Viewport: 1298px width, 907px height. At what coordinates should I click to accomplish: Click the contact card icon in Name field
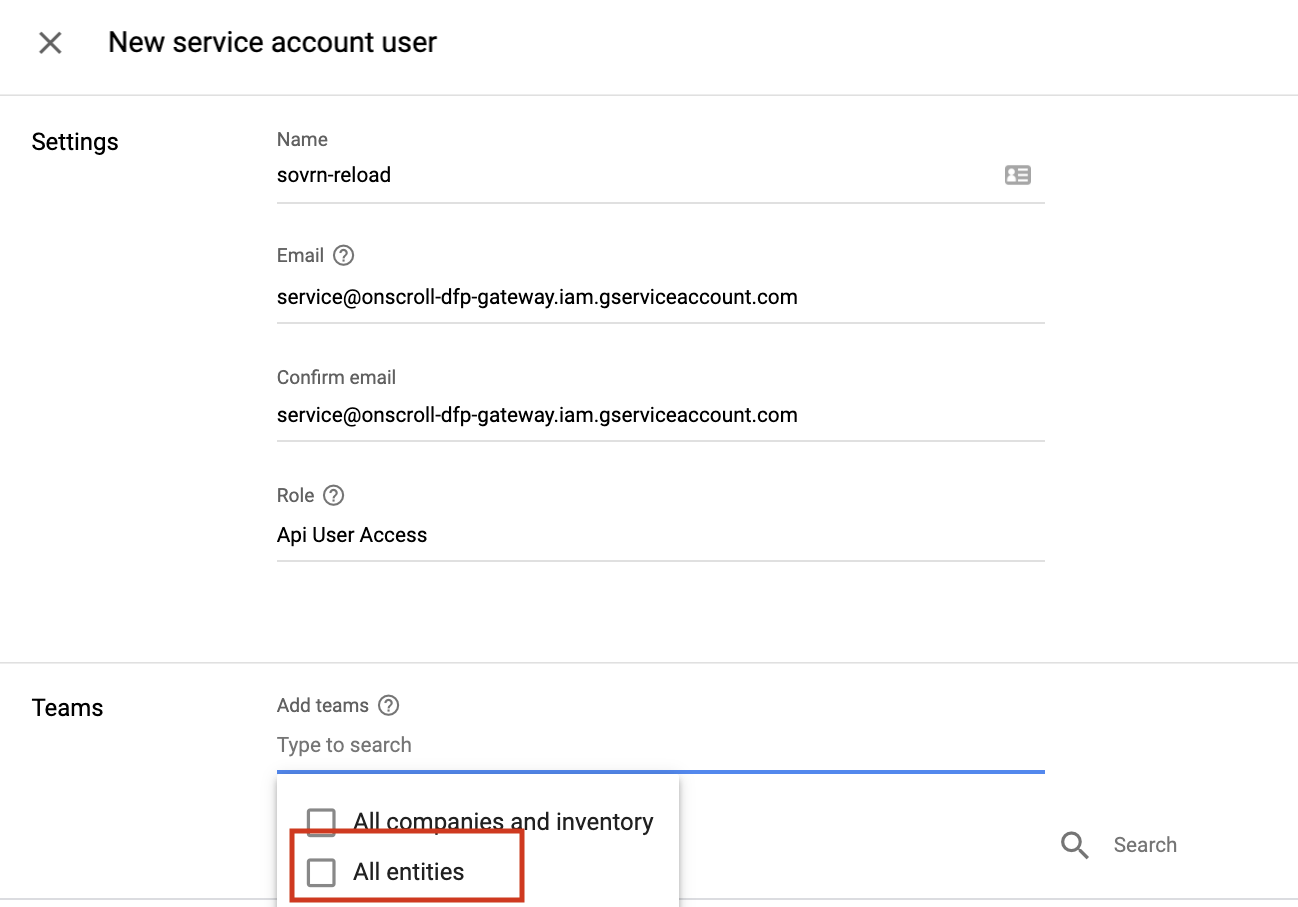(1017, 175)
